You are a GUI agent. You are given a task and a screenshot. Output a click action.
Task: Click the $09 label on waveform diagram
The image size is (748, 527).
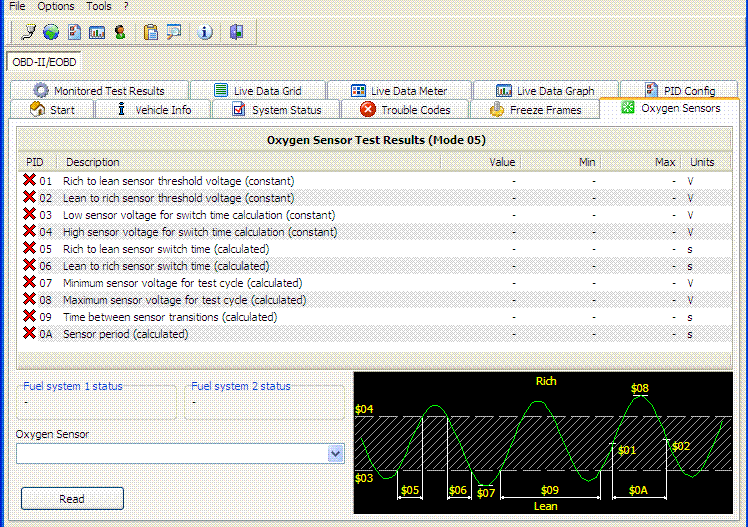(550, 490)
